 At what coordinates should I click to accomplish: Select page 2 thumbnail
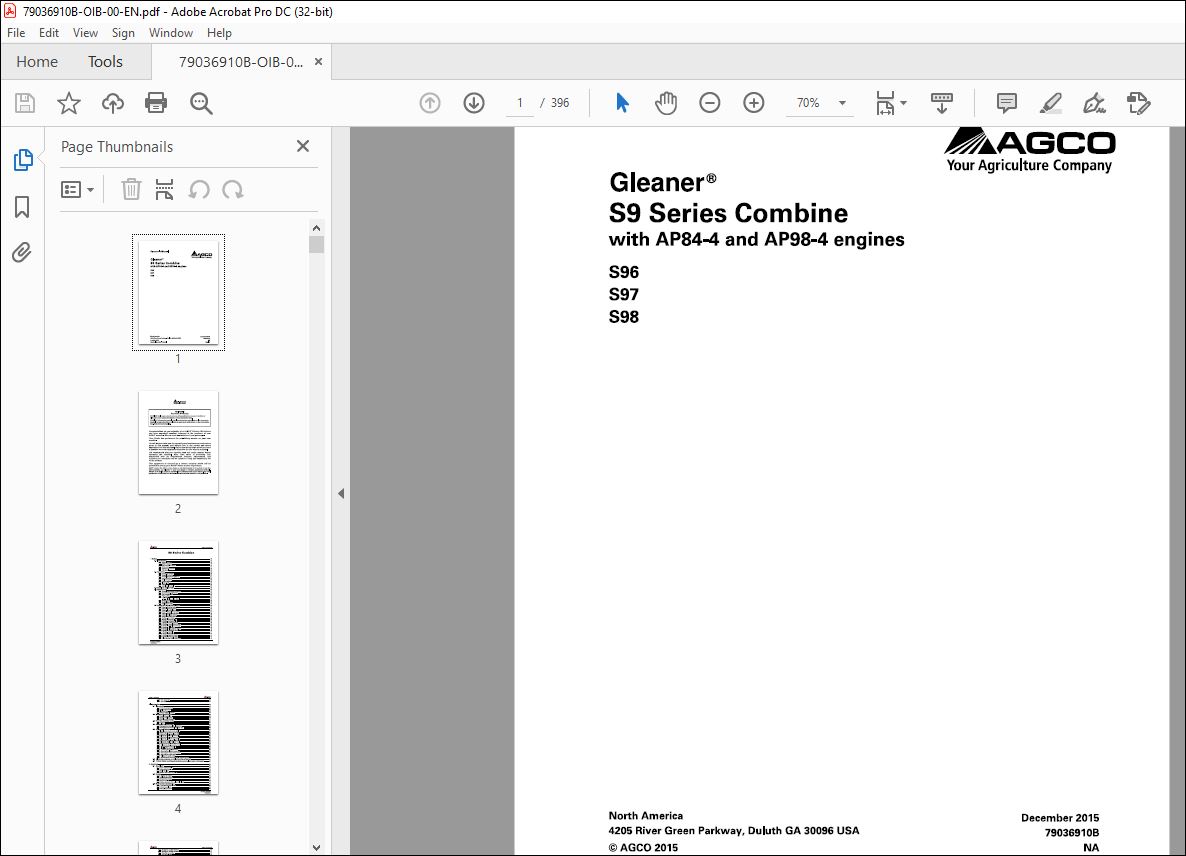pyautogui.click(x=179, y=443)
